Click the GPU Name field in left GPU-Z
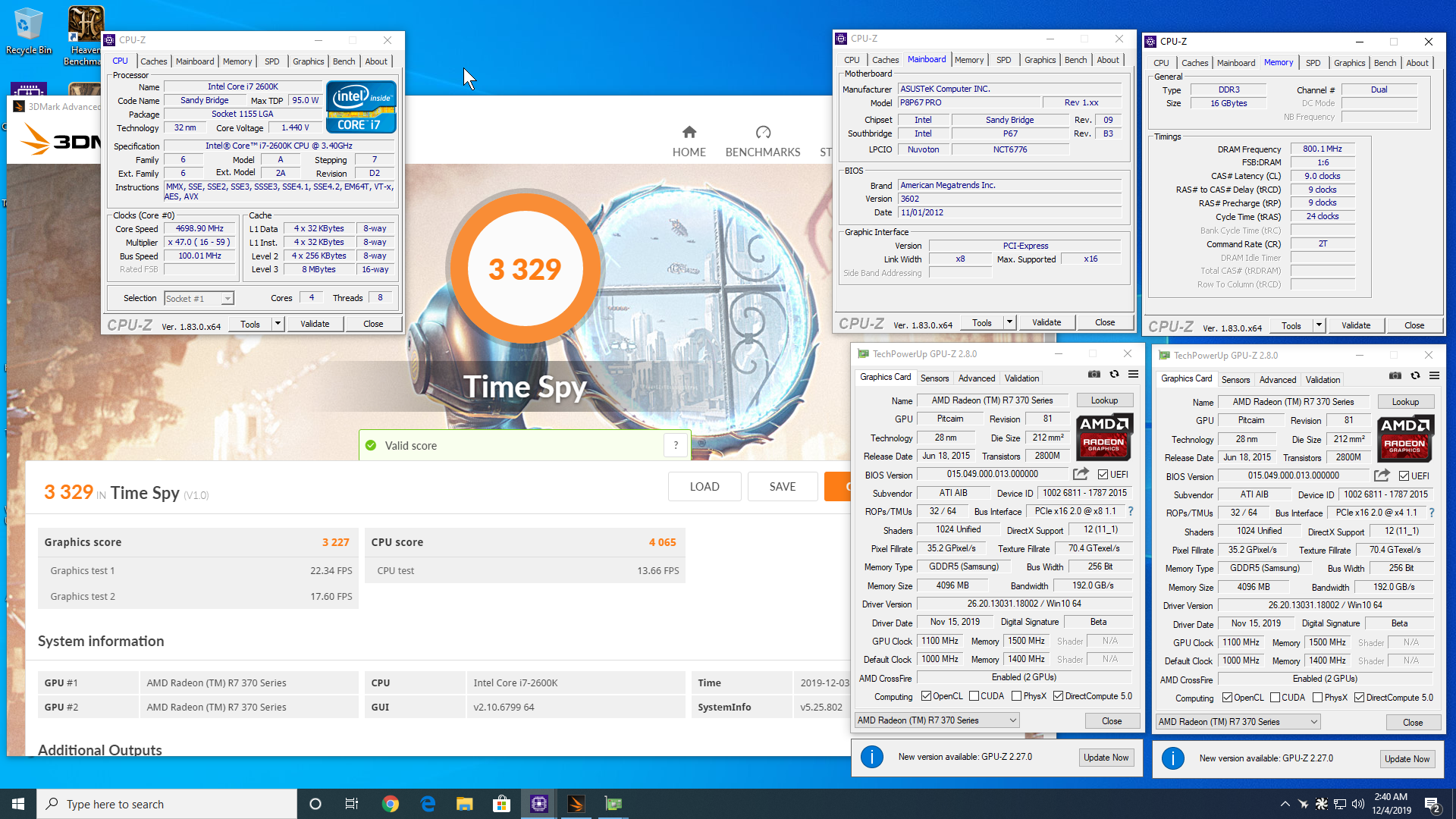This screenshot has height=819, width=1456. click(x=992, y=400)
